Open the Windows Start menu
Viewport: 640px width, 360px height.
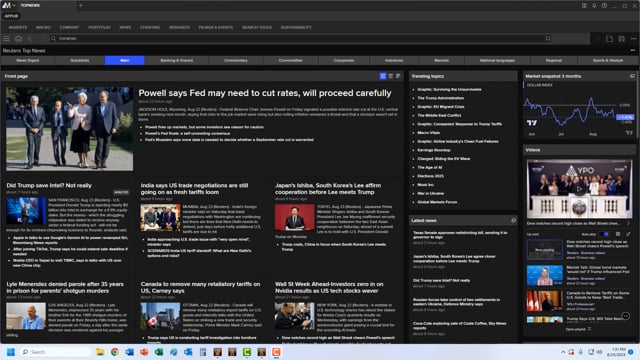coord(11,352)
